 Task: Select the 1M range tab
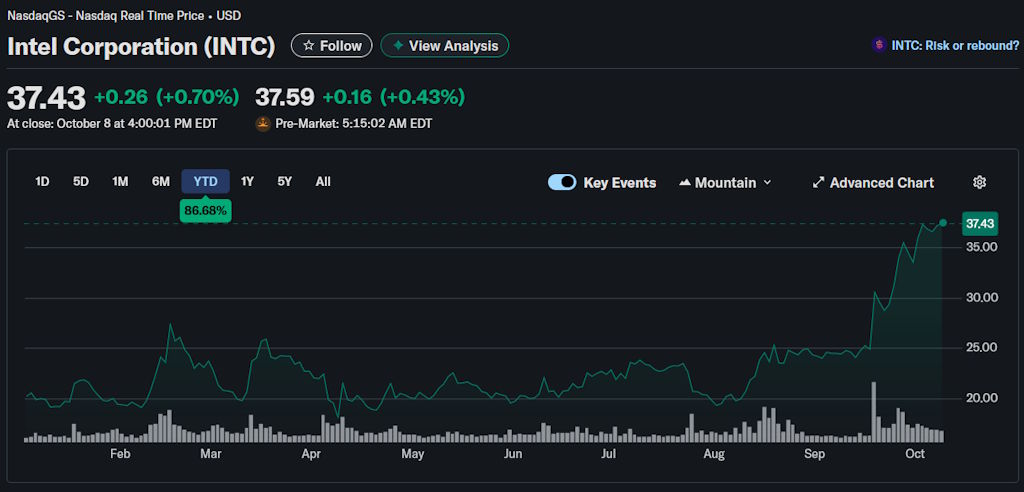click(x=120, y=181)
